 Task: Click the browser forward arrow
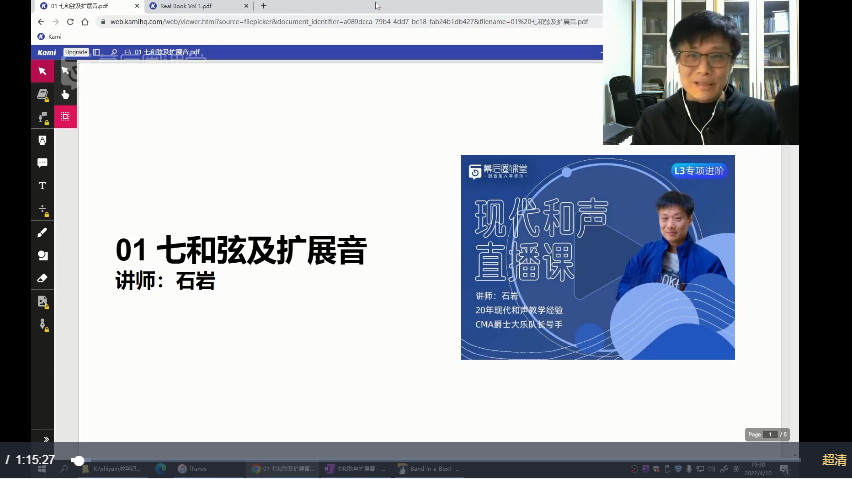[55, 22]
